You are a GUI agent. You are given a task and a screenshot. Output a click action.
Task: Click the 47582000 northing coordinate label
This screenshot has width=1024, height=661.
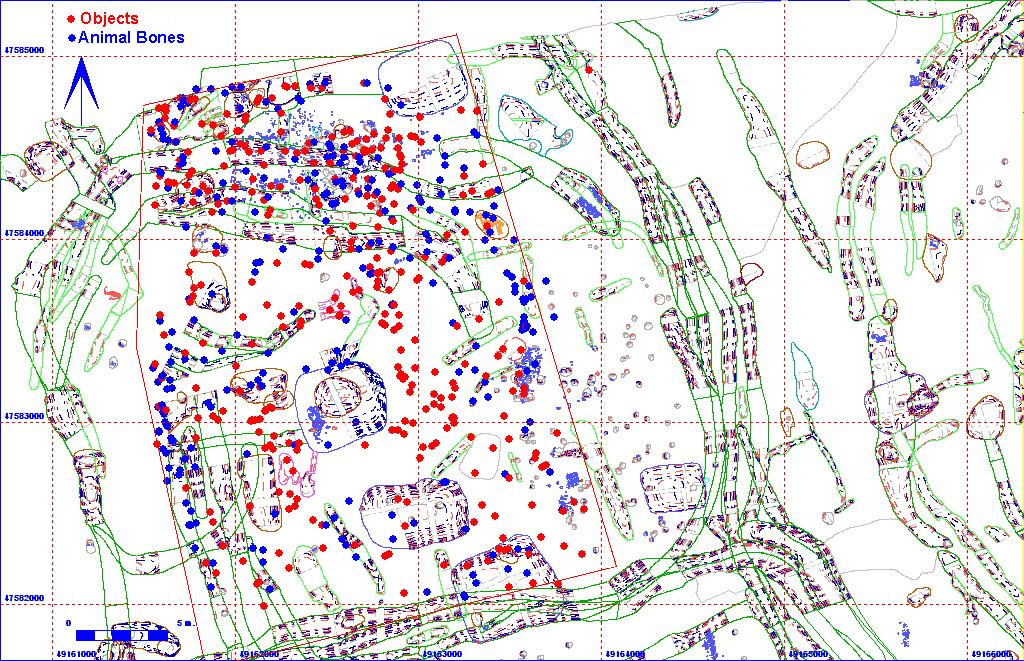[x=26, y=599]
